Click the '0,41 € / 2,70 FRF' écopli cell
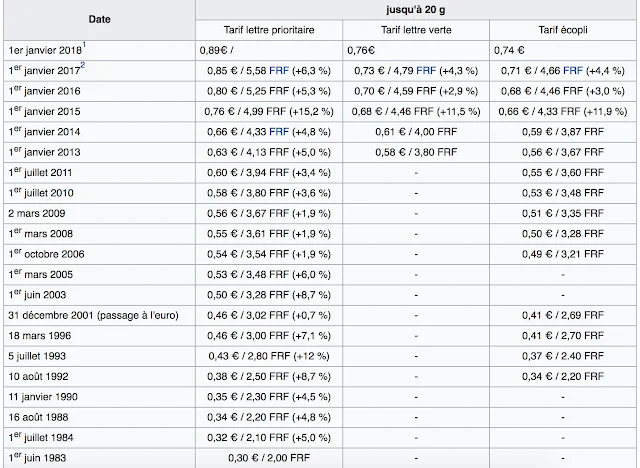The image size is (640, 468). (563, 336)
